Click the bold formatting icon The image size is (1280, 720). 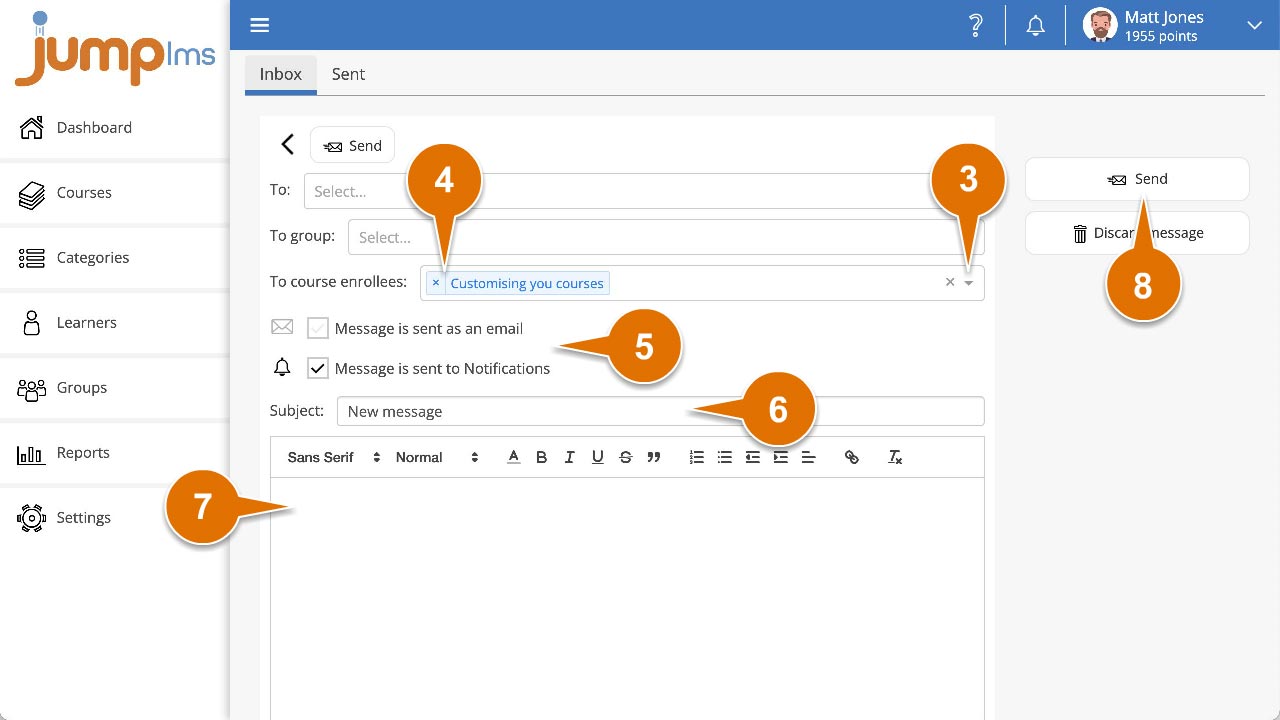click(x=541, y=457)
